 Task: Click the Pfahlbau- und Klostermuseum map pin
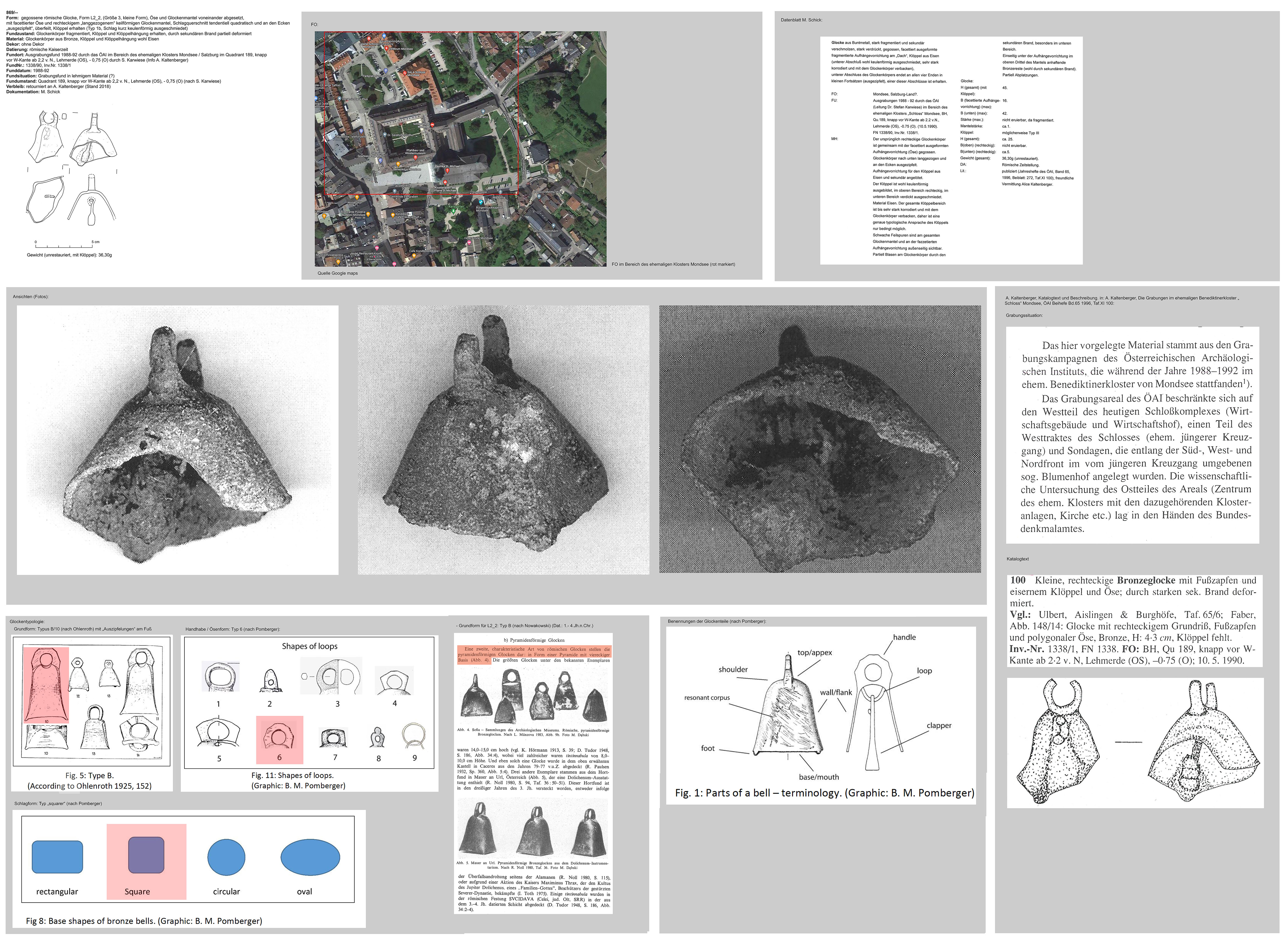[416, 158]
